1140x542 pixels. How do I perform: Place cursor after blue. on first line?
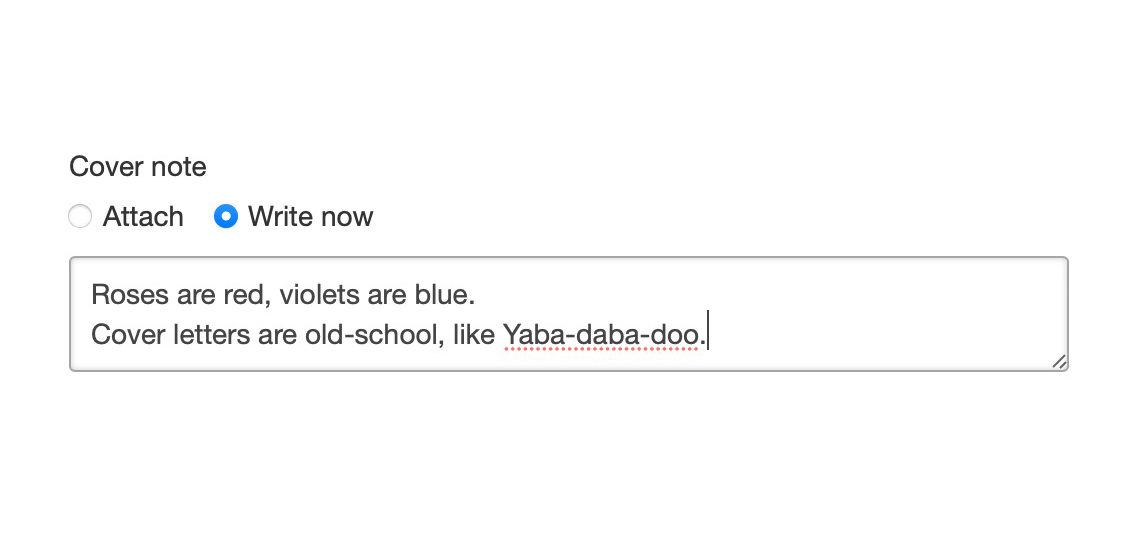click(476, 295)
